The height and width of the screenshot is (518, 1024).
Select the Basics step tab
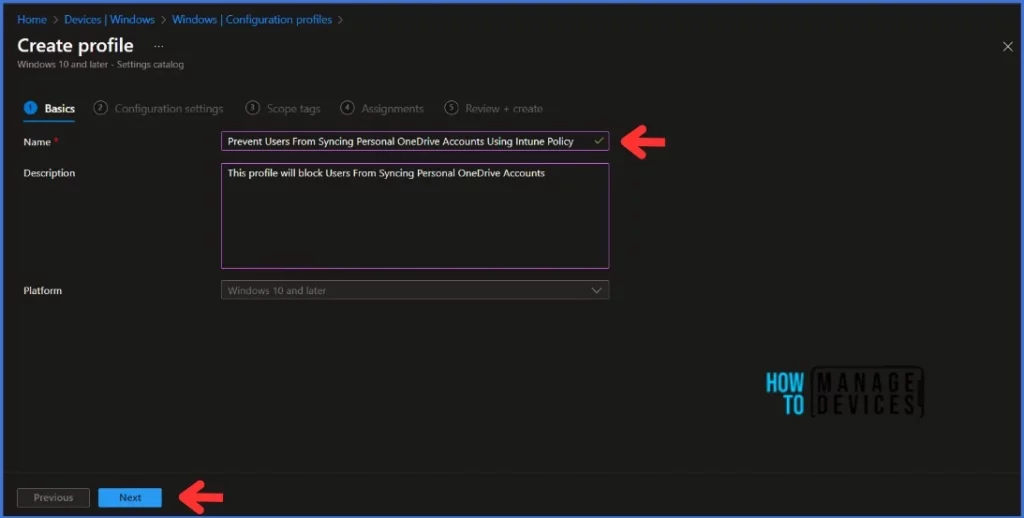(50, 108)
